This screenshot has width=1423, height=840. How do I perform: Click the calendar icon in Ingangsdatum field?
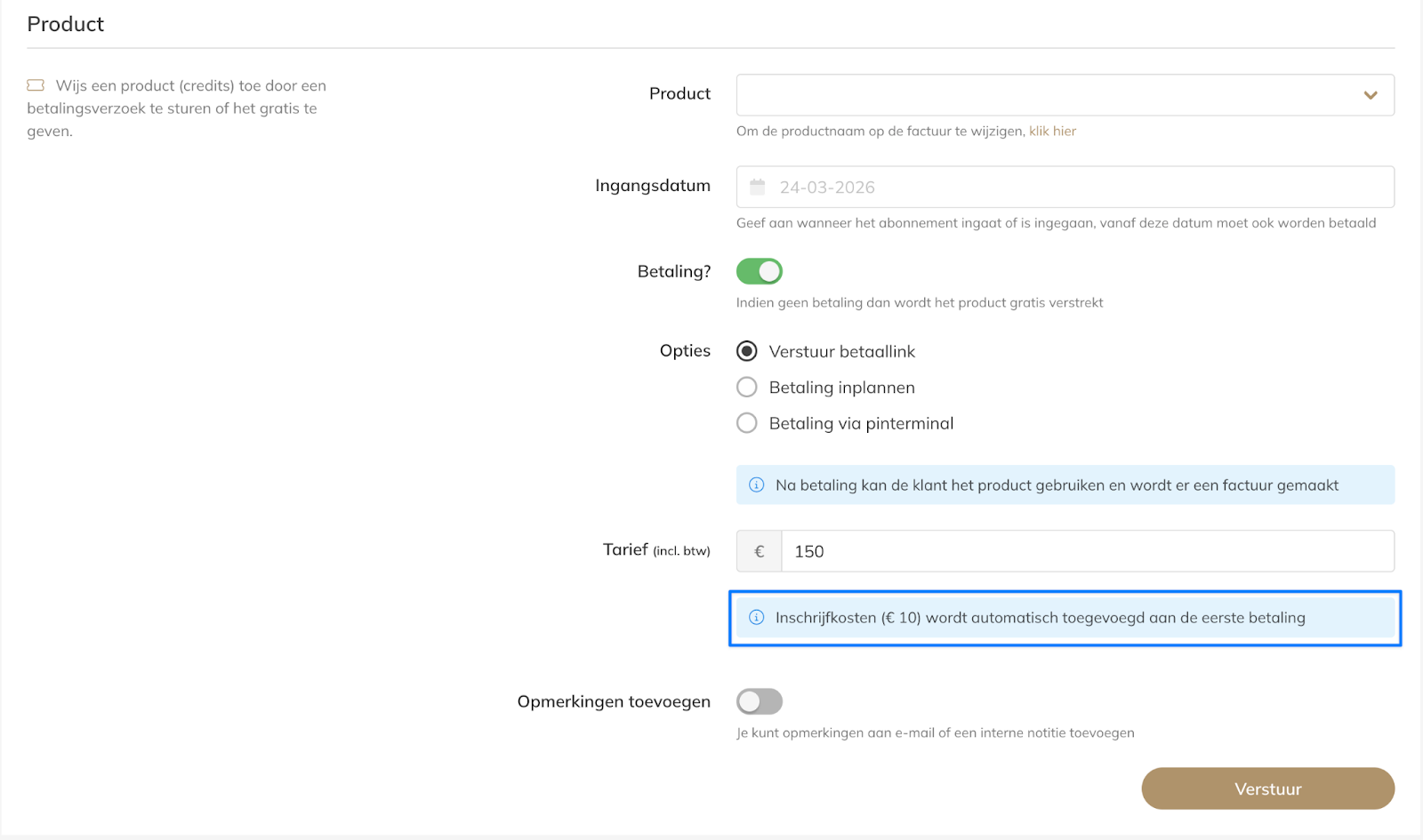(x=758, y=187)
